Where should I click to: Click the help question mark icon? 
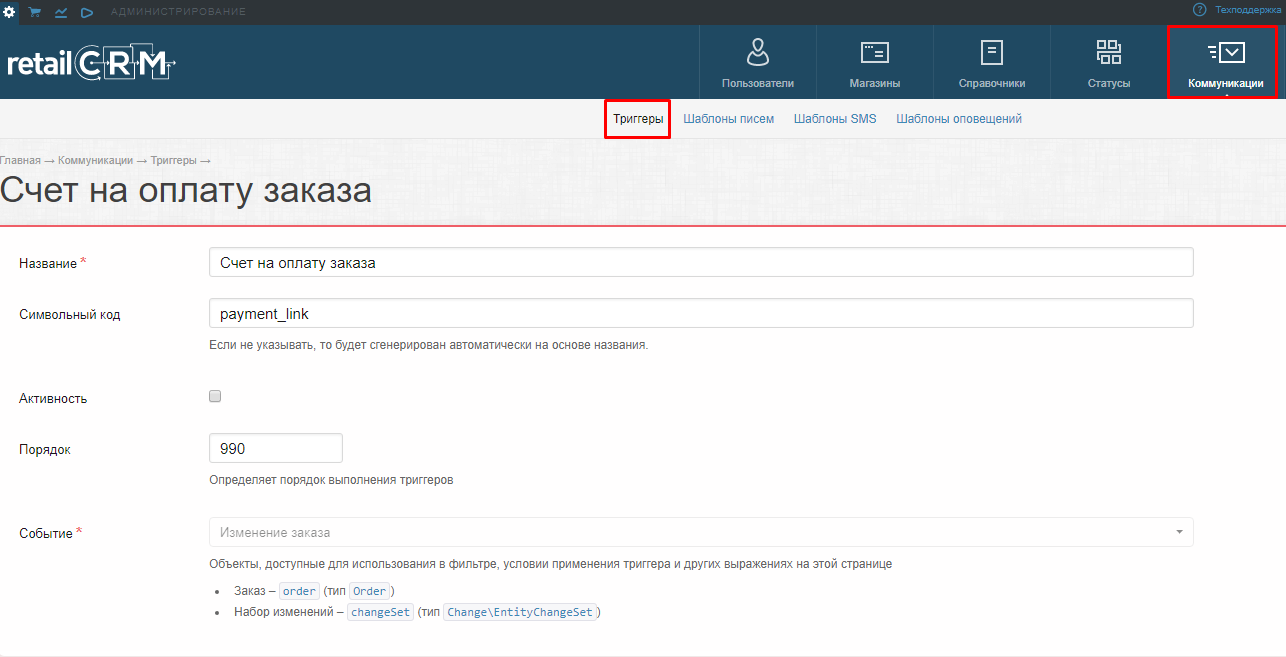coord(1199,9)
